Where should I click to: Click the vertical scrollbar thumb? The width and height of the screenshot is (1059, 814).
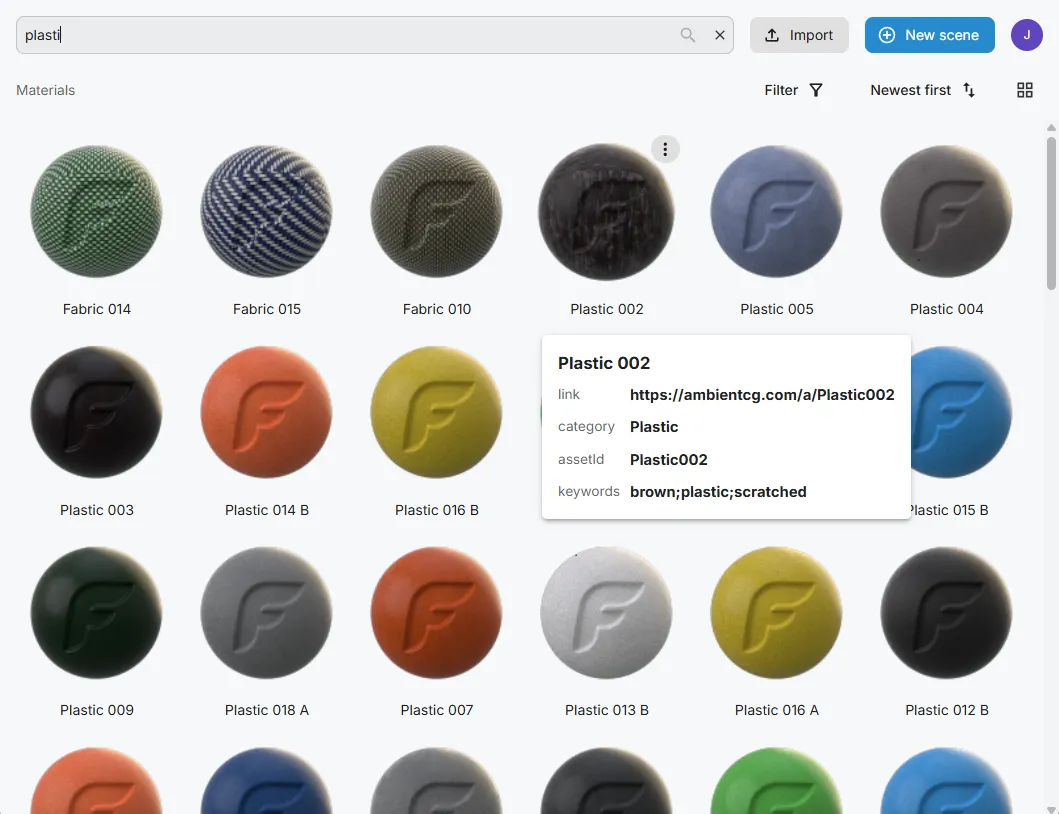pos(1051,210)
